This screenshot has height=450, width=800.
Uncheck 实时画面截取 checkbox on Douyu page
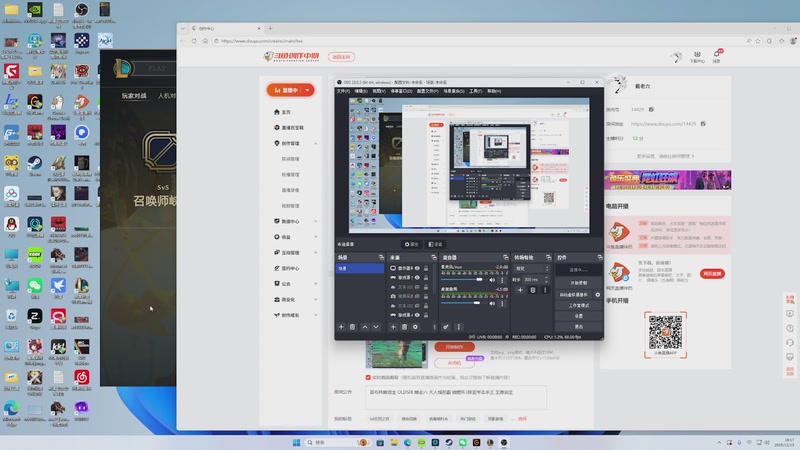click(368, 377)
